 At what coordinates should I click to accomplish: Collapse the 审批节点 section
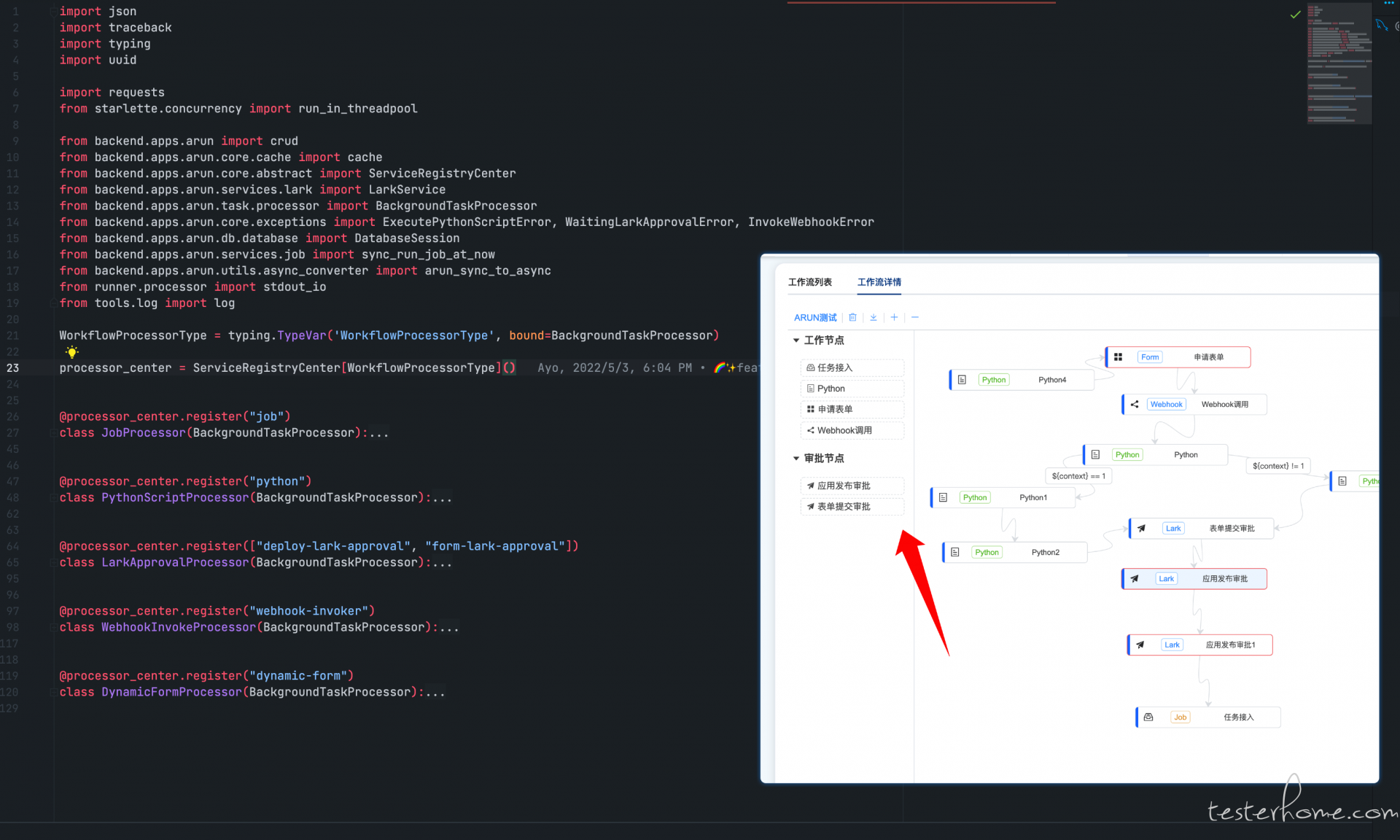(796, 458)
